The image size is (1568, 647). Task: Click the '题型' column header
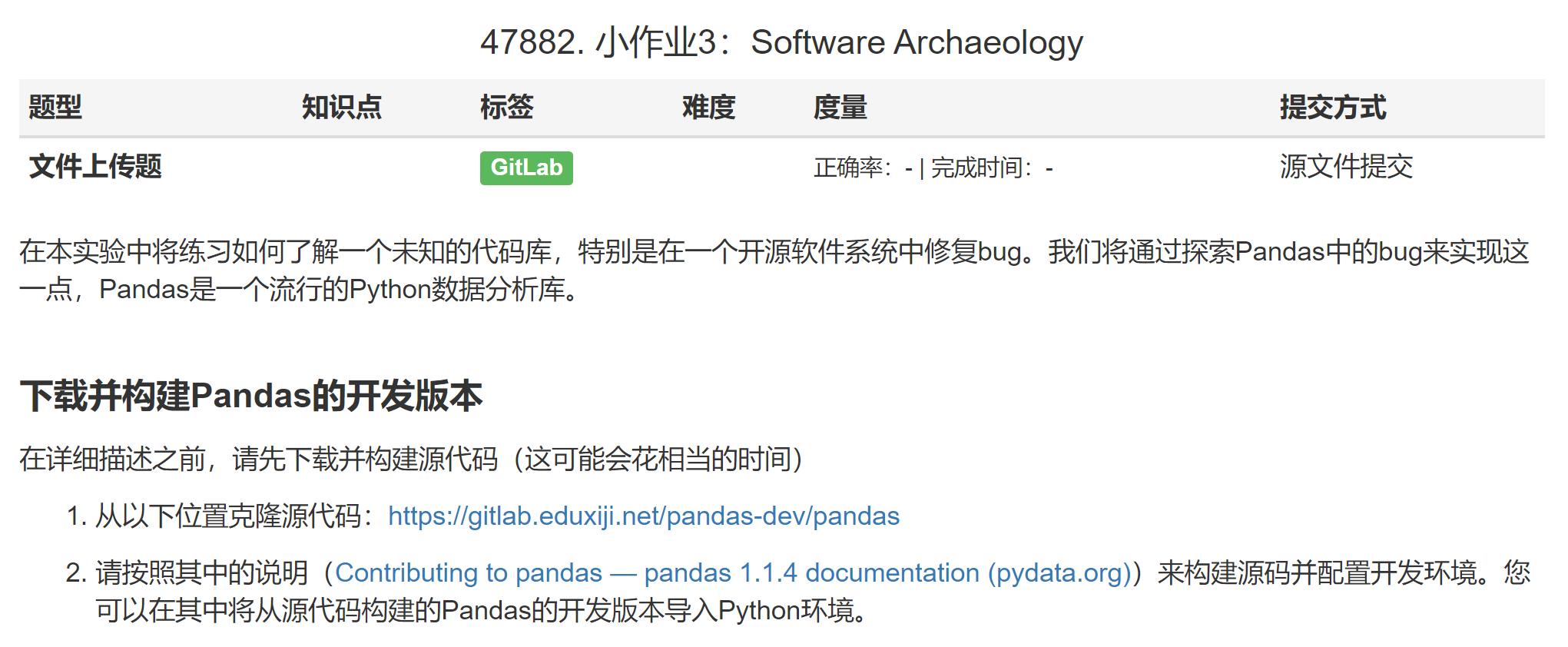coord(55,108)
